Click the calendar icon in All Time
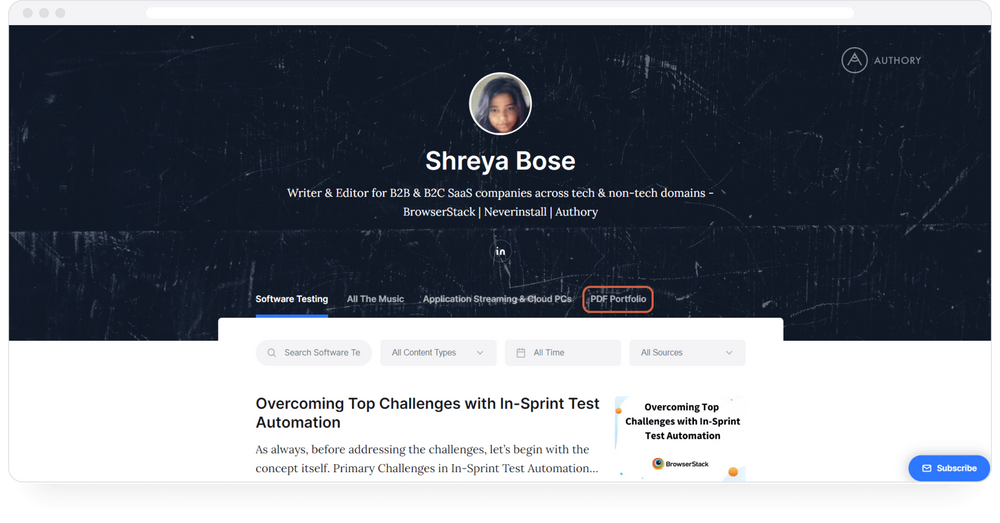The image size is (1000, 523). coord(520,353)
